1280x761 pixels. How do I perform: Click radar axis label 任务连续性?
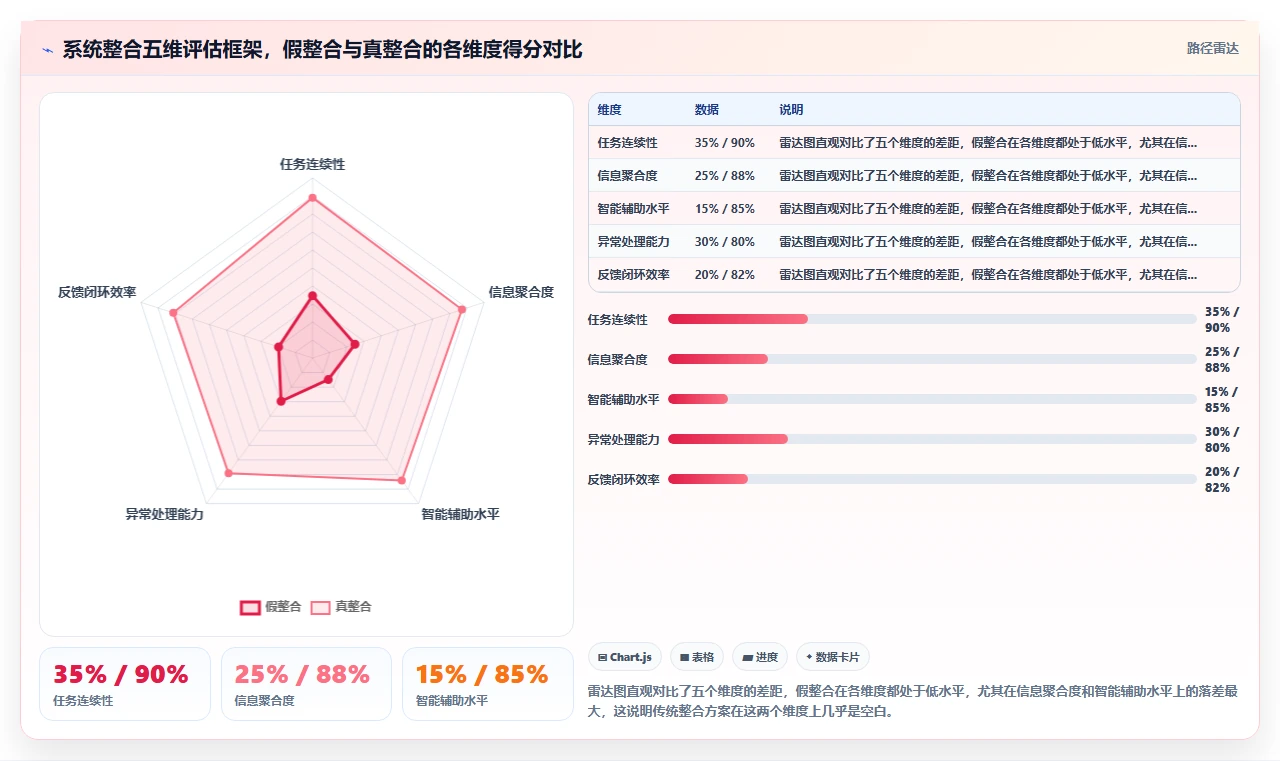coord(312,164)
